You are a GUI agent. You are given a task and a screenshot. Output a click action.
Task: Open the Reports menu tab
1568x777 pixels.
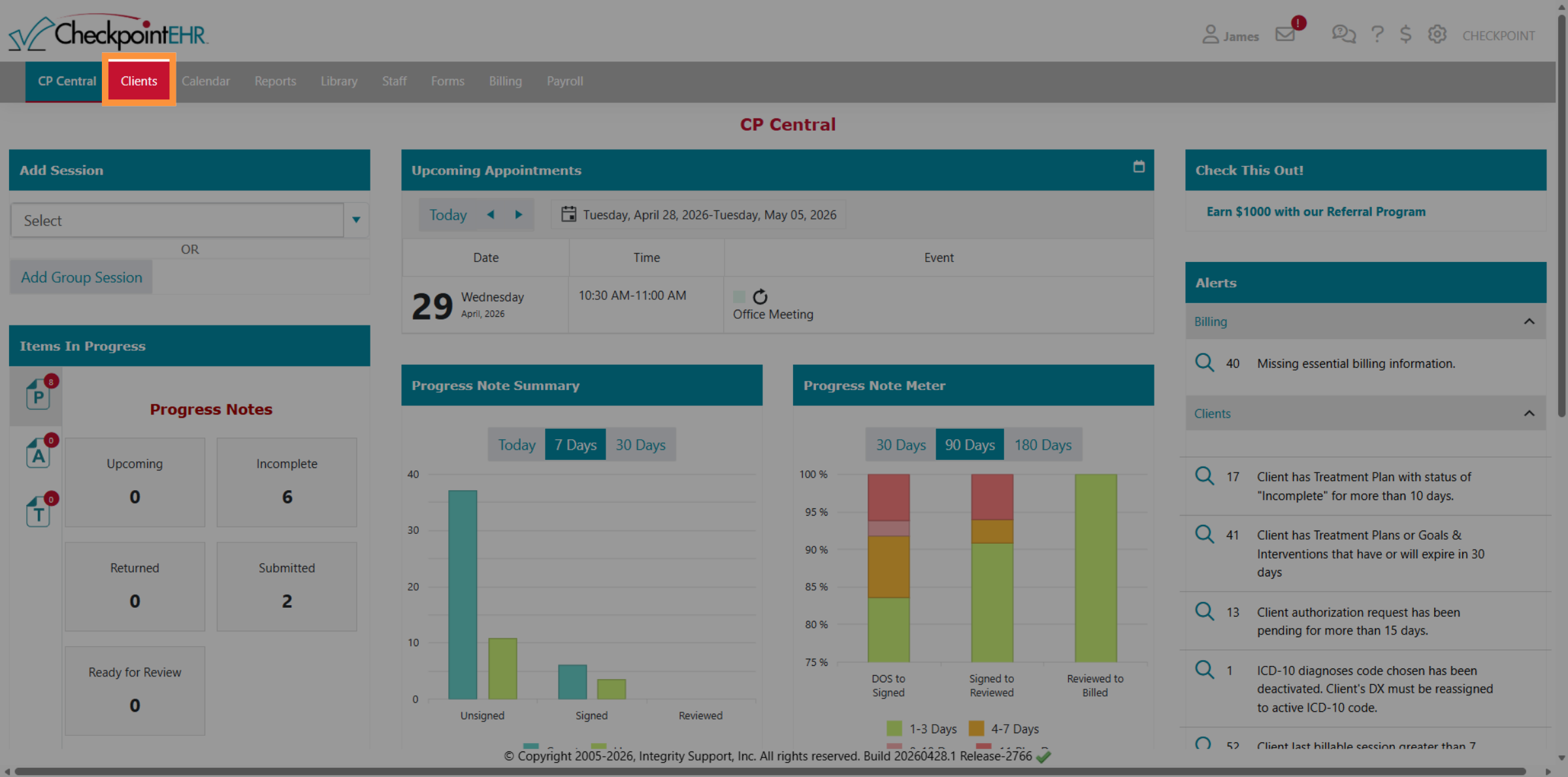pyautogui.click(x=275, y=81)
